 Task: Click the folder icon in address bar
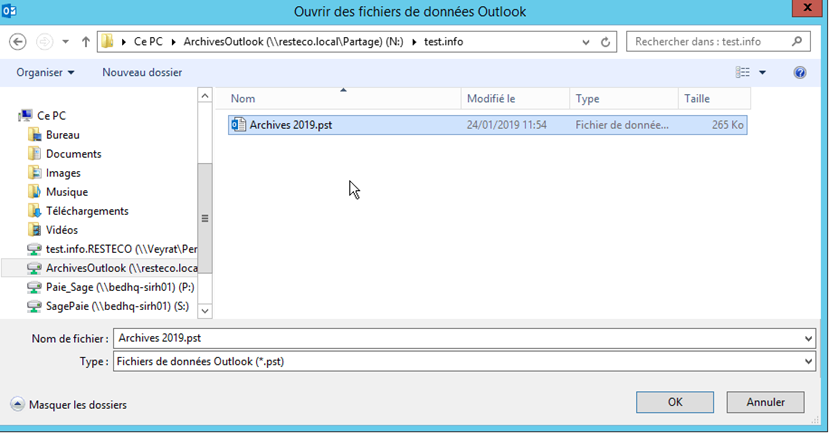(107, 41)
